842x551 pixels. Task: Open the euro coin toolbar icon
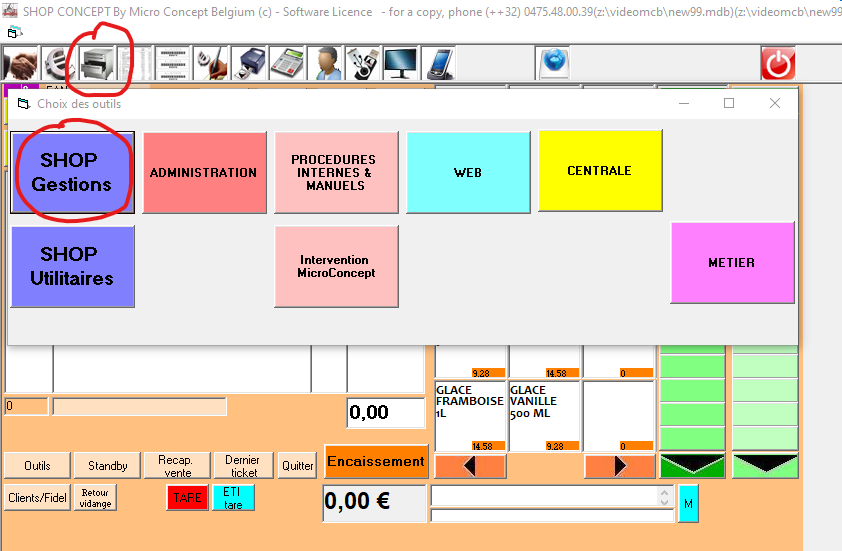(x=59, y=63)
